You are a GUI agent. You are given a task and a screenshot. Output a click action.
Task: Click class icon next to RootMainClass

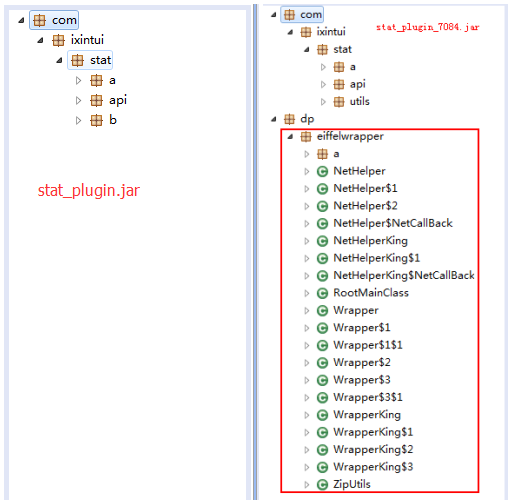pos(322,293)
